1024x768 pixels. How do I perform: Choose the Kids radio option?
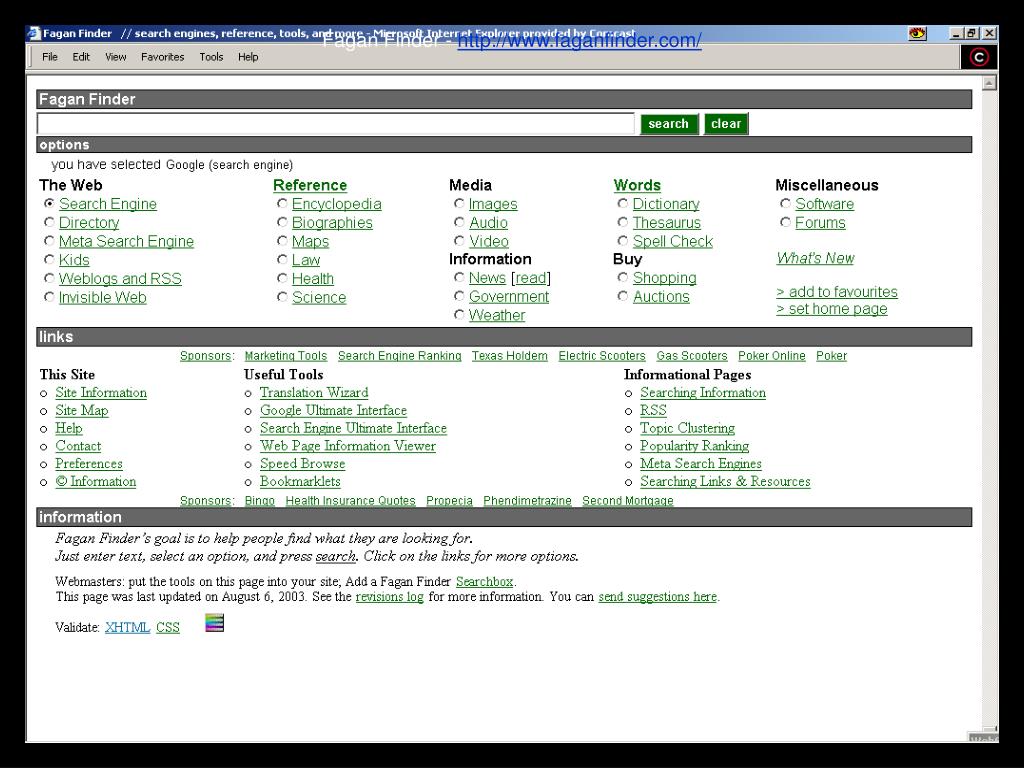click(49, 260)
